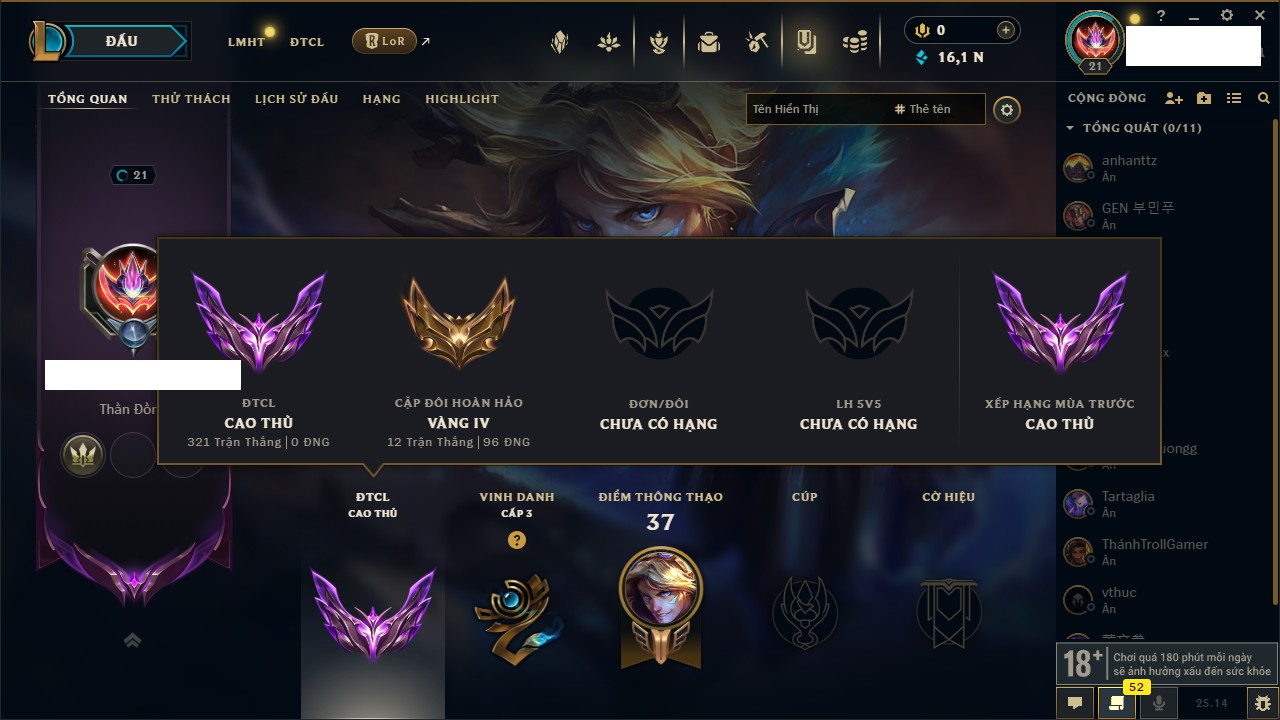Open the bug report icon
1280x720 pixels.
point(1263,703)
